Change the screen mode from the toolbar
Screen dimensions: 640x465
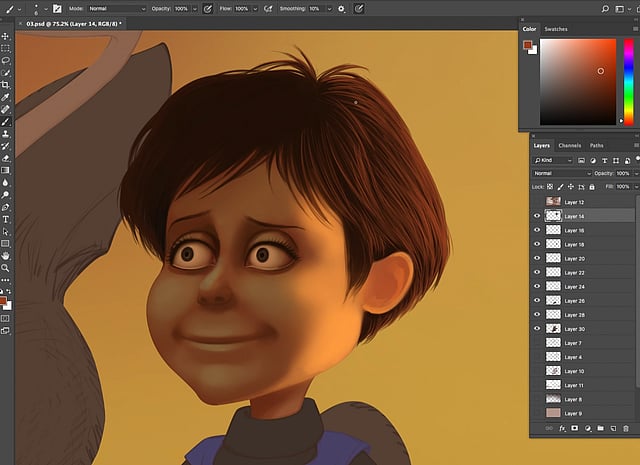pos(5,331)
